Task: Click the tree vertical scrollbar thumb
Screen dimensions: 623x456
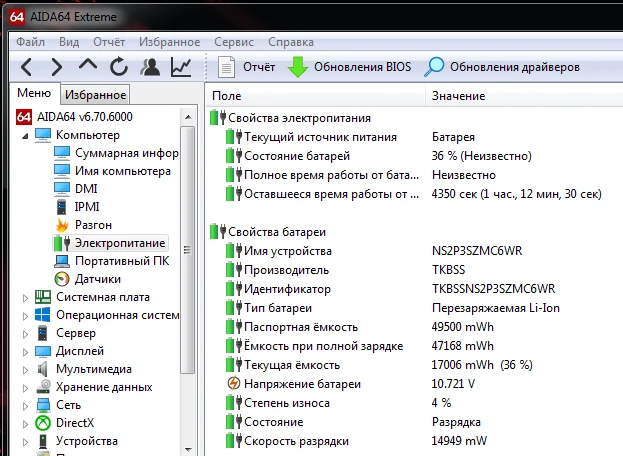Action: pyautogui.click(x=188, y=249)
